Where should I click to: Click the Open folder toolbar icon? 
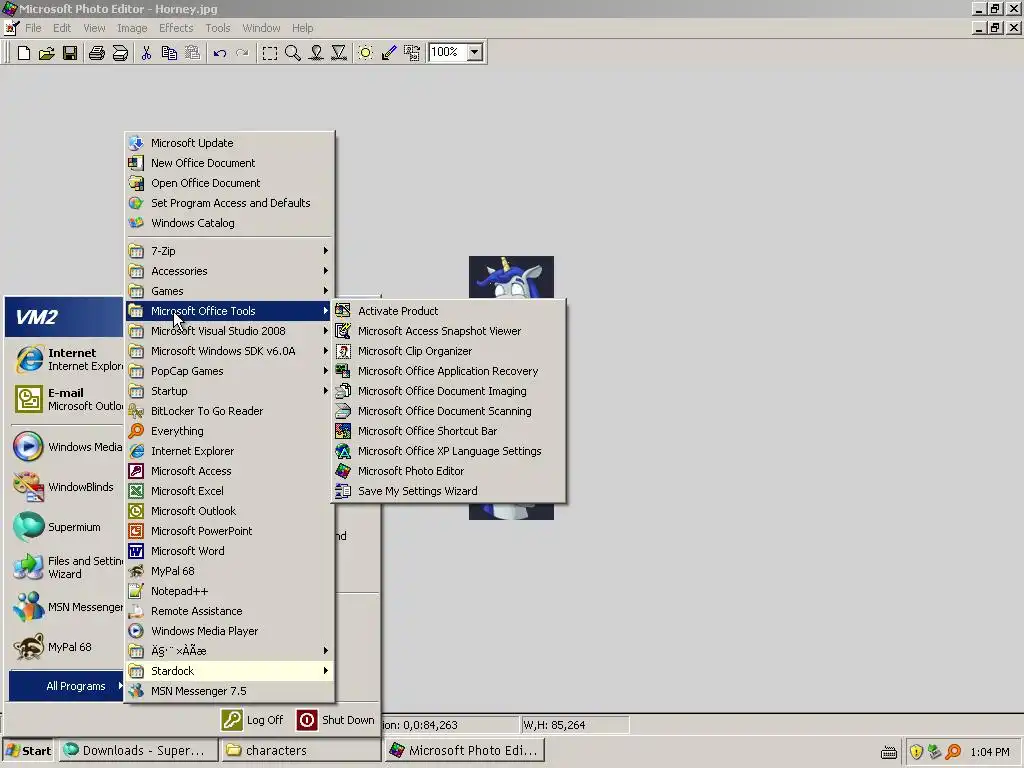pyautogui.click(x=46, y=53)
